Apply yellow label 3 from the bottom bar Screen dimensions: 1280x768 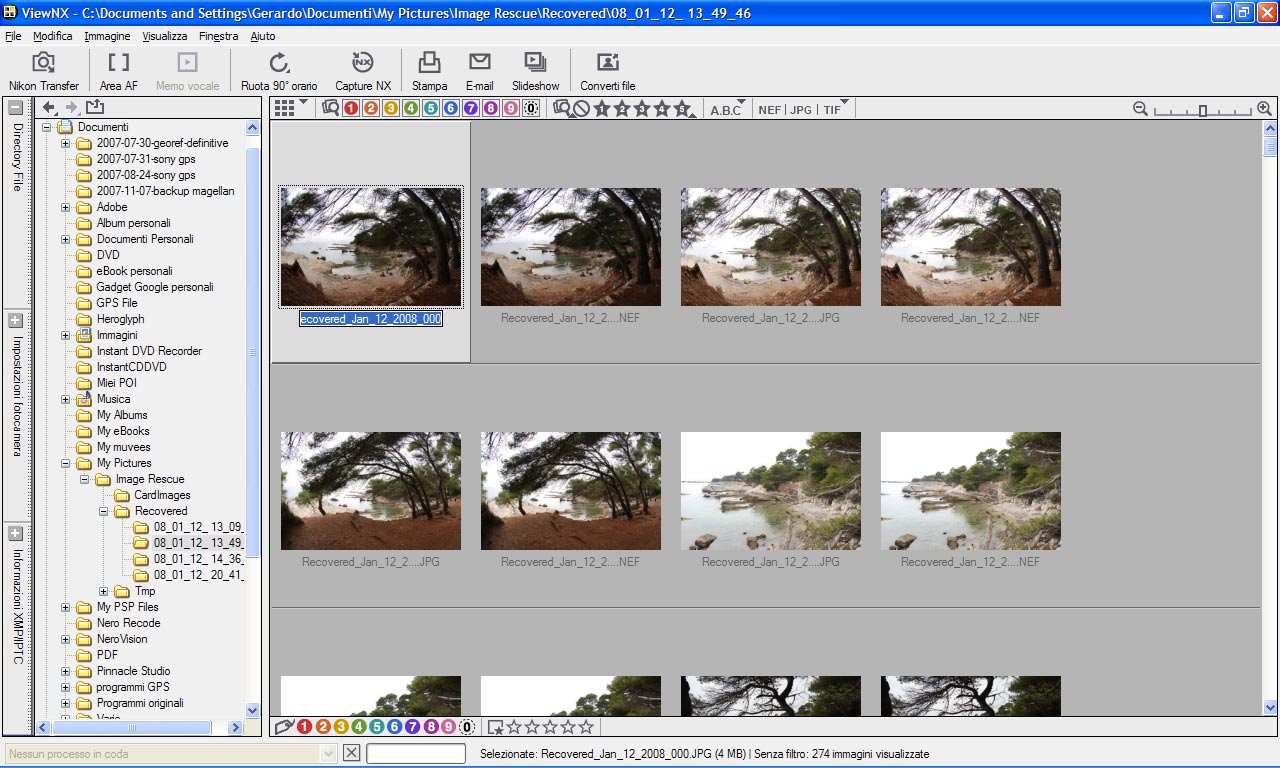click(x=341, y=727)
